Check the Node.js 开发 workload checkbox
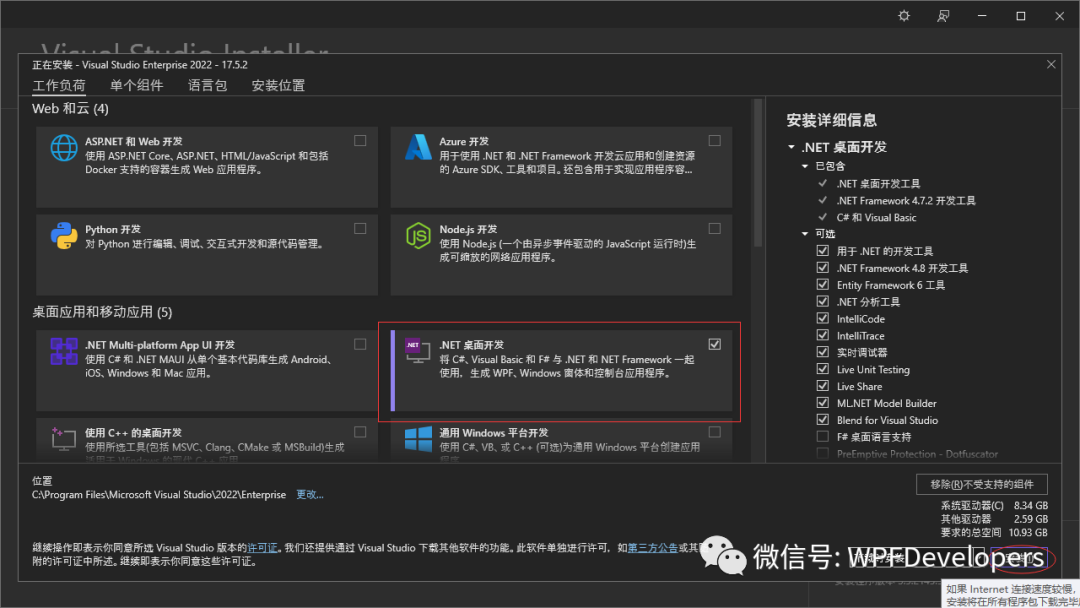 715,229
